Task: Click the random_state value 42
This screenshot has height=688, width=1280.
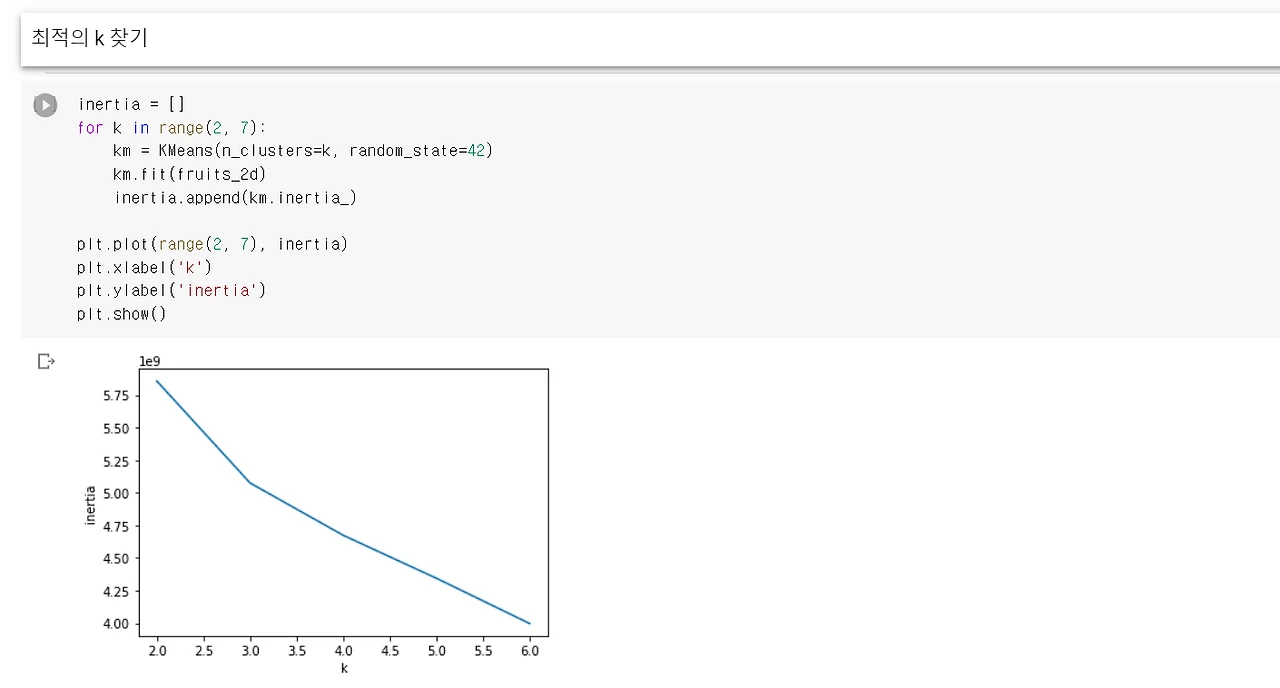Action: coord(476,151)
